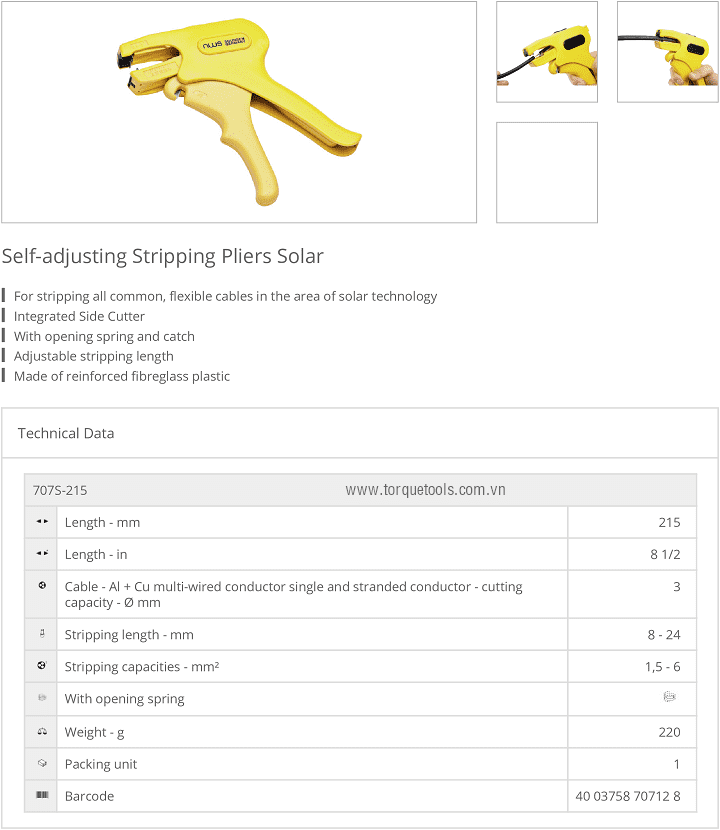
Task: Click the Self-adjusting Stripping Pliers Solar title
Action: pos(163,256)
